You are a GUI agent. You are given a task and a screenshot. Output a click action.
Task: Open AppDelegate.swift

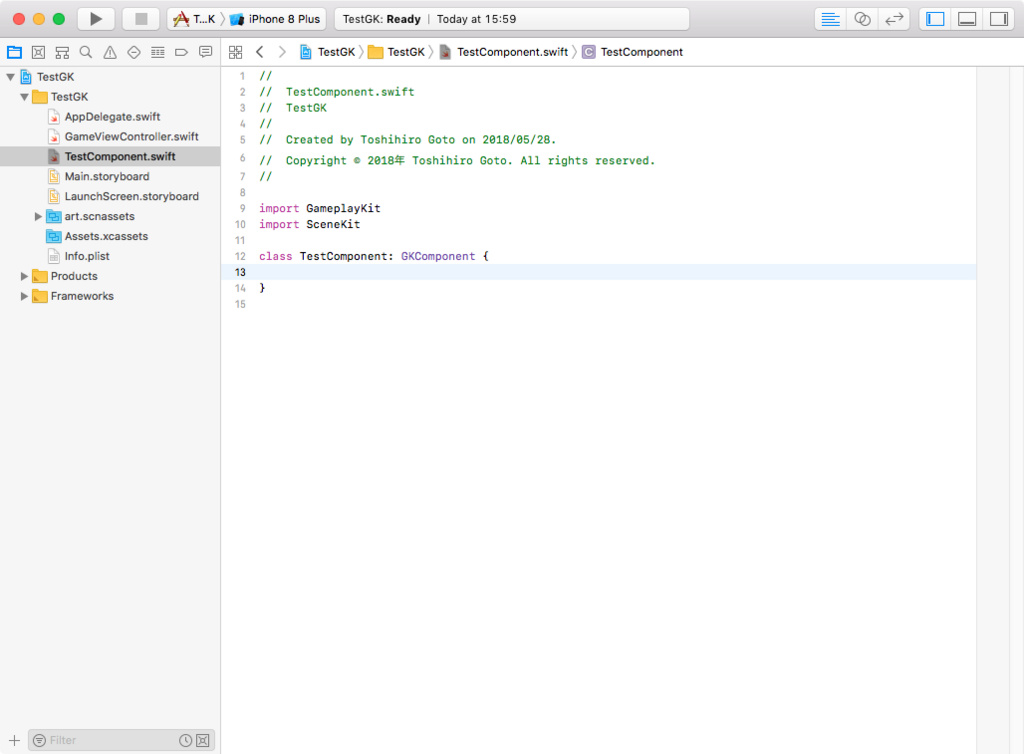click(x=110, y=117)
